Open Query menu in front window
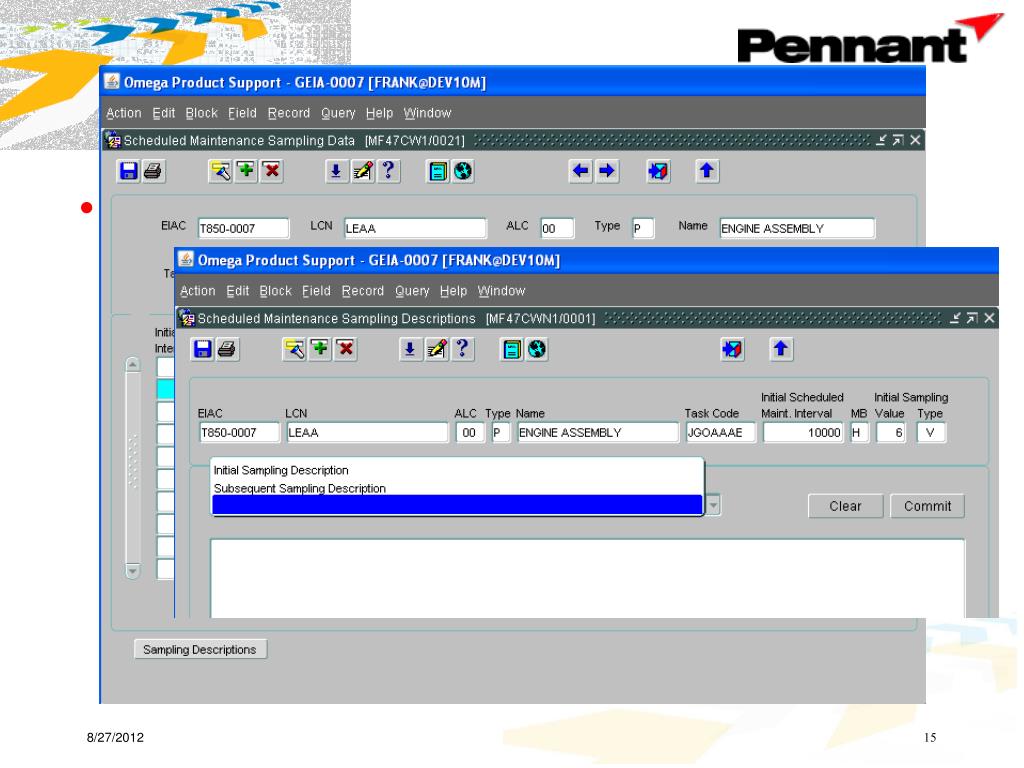The image size is (1024, 768). pos(412,291)
